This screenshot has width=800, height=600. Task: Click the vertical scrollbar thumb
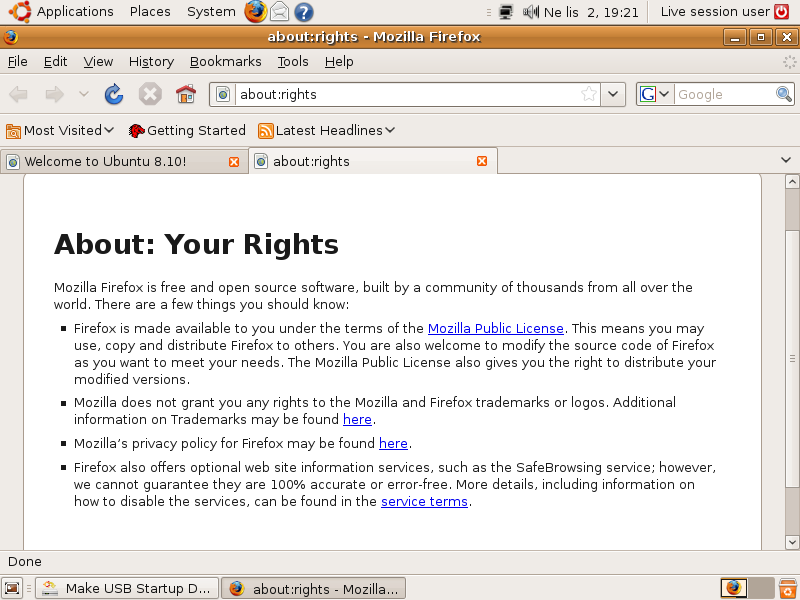[792, 358]
